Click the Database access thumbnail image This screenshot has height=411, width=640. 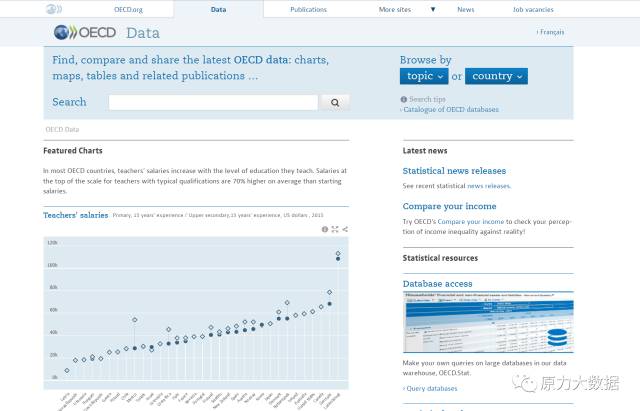488,322
